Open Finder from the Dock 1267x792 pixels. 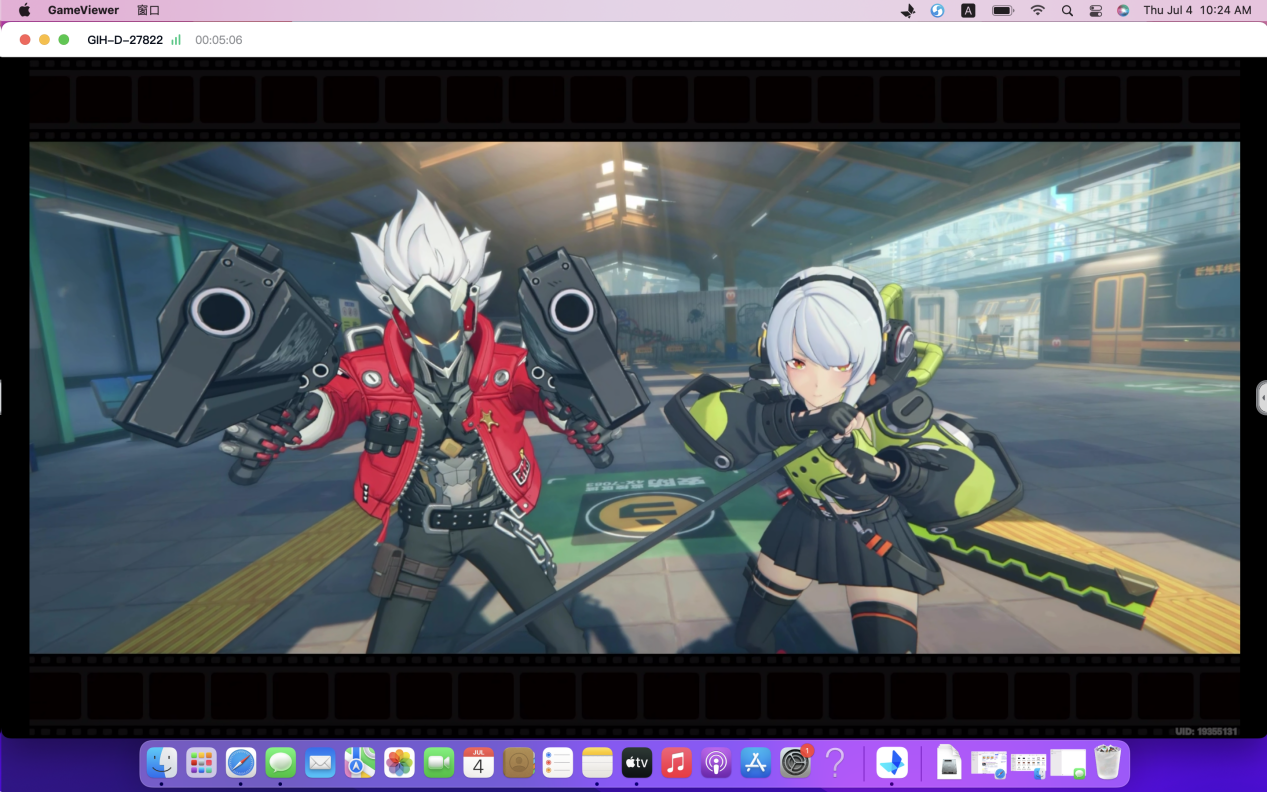pos(162,763)
